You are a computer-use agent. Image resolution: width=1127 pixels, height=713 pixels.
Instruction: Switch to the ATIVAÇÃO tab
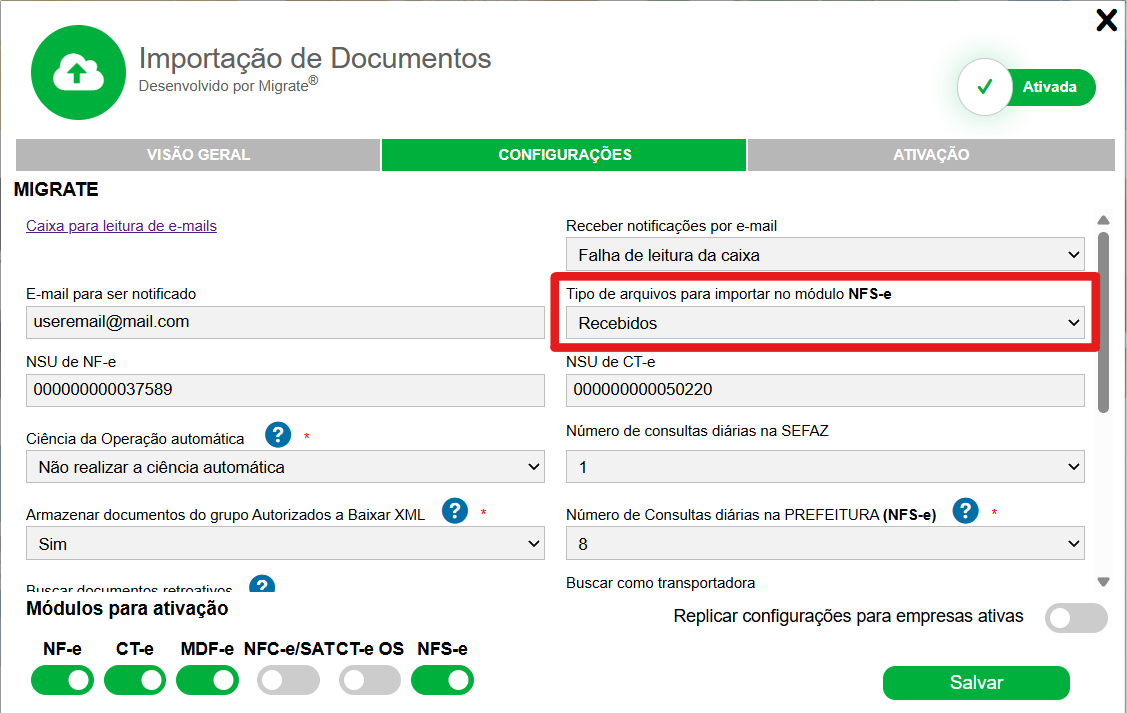point(930,155)
